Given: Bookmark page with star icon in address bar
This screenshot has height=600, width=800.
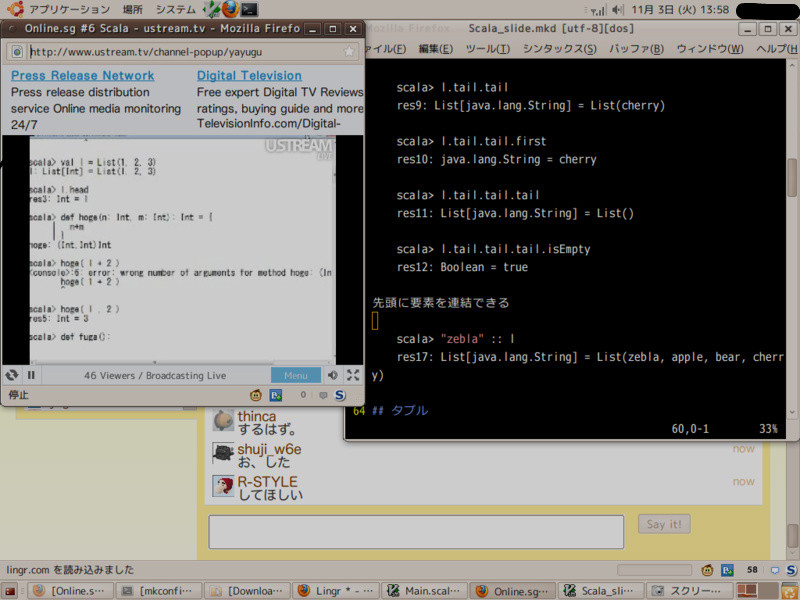Looking at the screenshot, I should pyautogui.click(x=349, y=52).
